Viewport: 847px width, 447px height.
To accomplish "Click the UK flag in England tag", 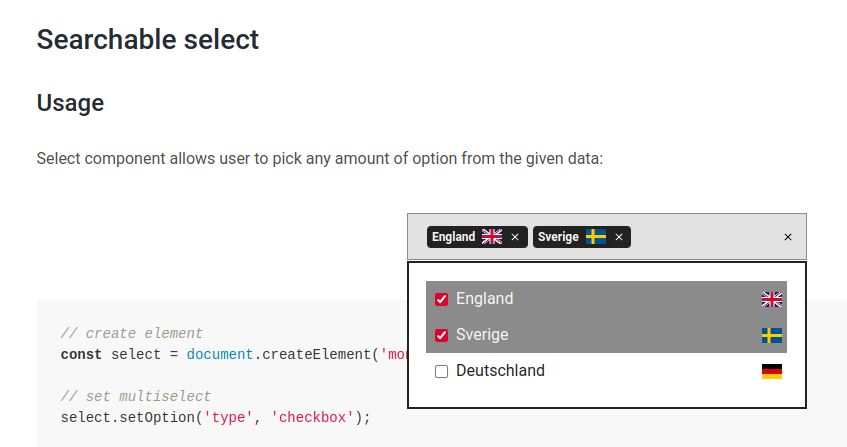I will (492, 236).
